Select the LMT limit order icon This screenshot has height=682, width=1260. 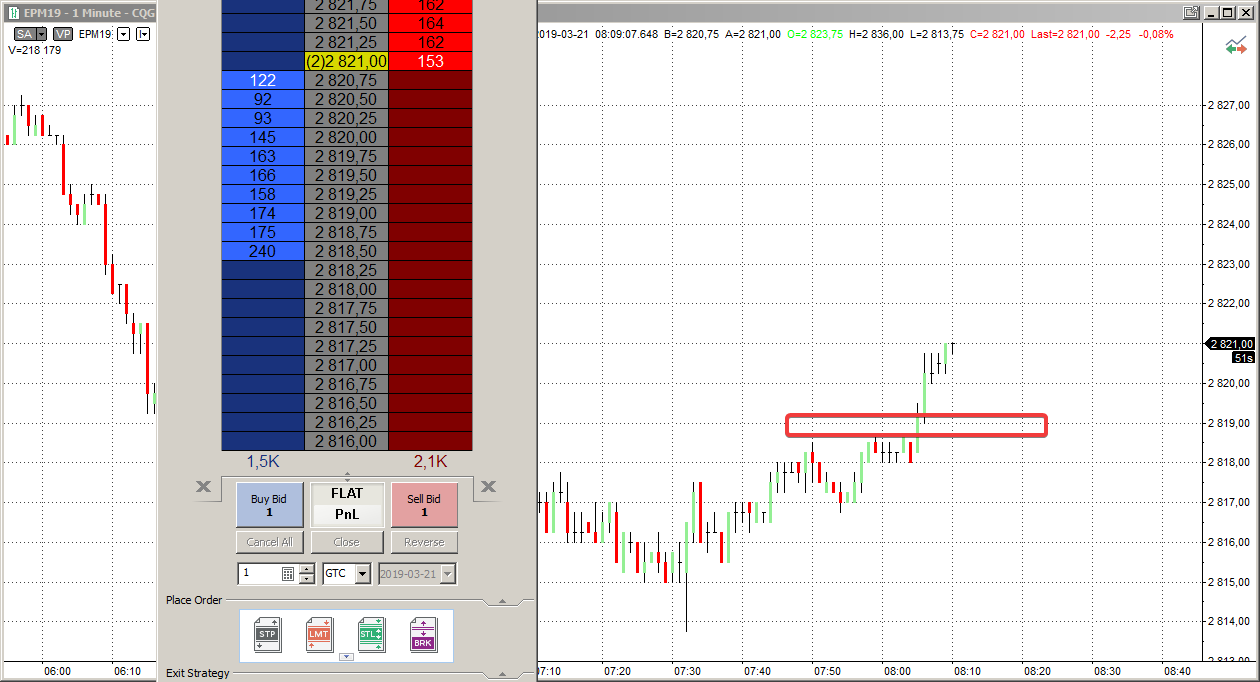(319, 635)
